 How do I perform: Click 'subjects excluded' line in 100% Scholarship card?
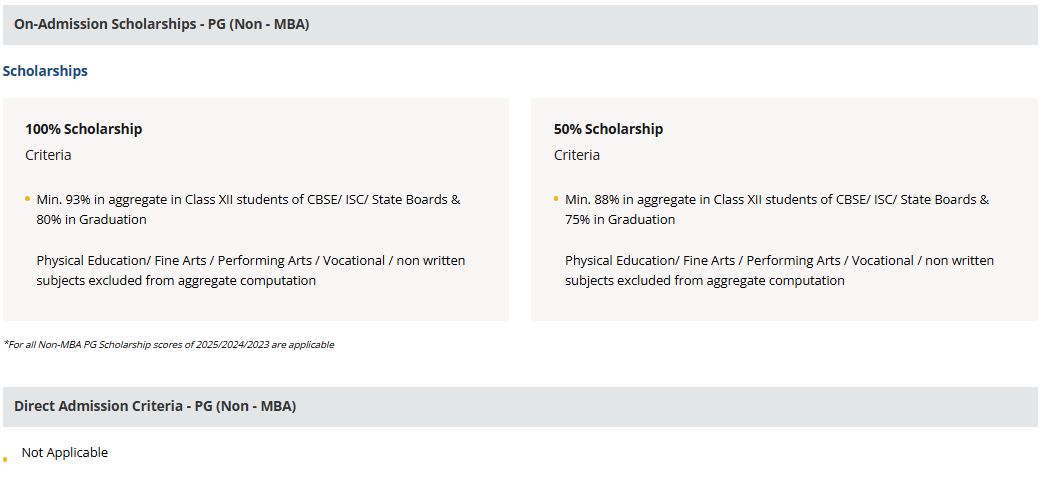pyautogui.click(x=176, y=280)
